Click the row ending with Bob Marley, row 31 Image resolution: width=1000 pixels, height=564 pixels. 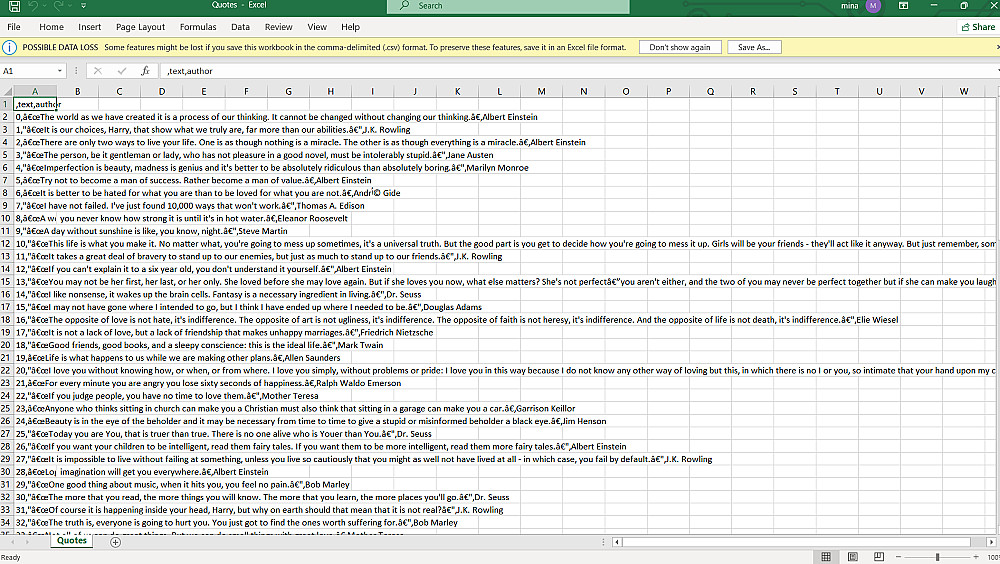pos(182,484)
